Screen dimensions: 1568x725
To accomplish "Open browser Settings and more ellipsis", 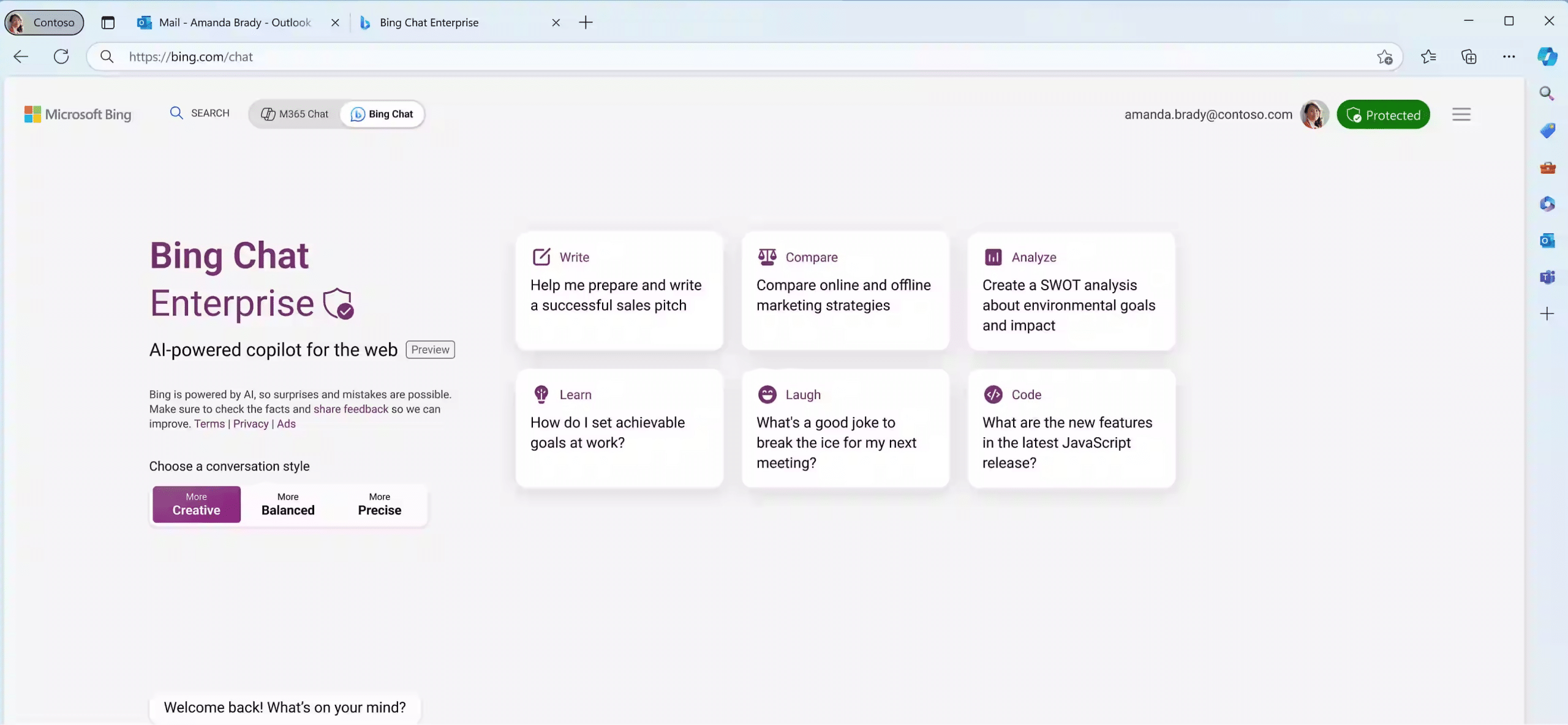I will pyautogui.click(x=1509, y=57).
